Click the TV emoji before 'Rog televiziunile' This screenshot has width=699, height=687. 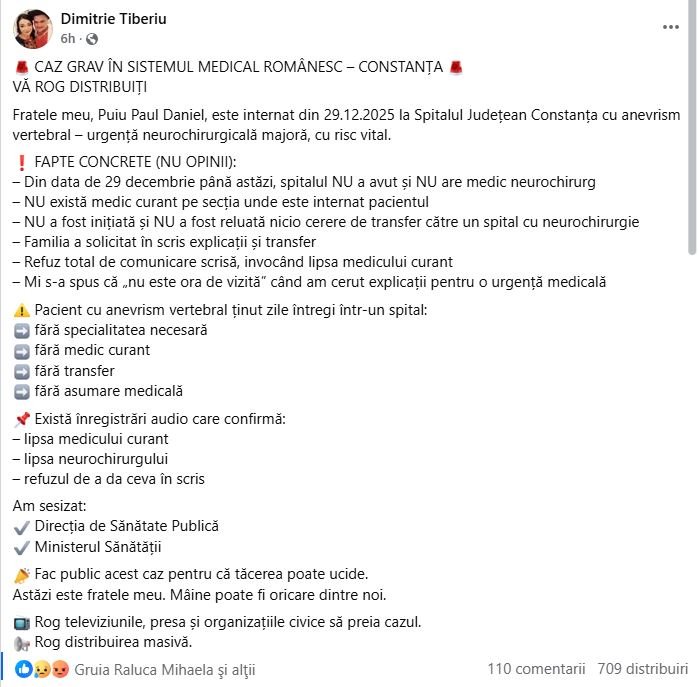pos(22,622)
